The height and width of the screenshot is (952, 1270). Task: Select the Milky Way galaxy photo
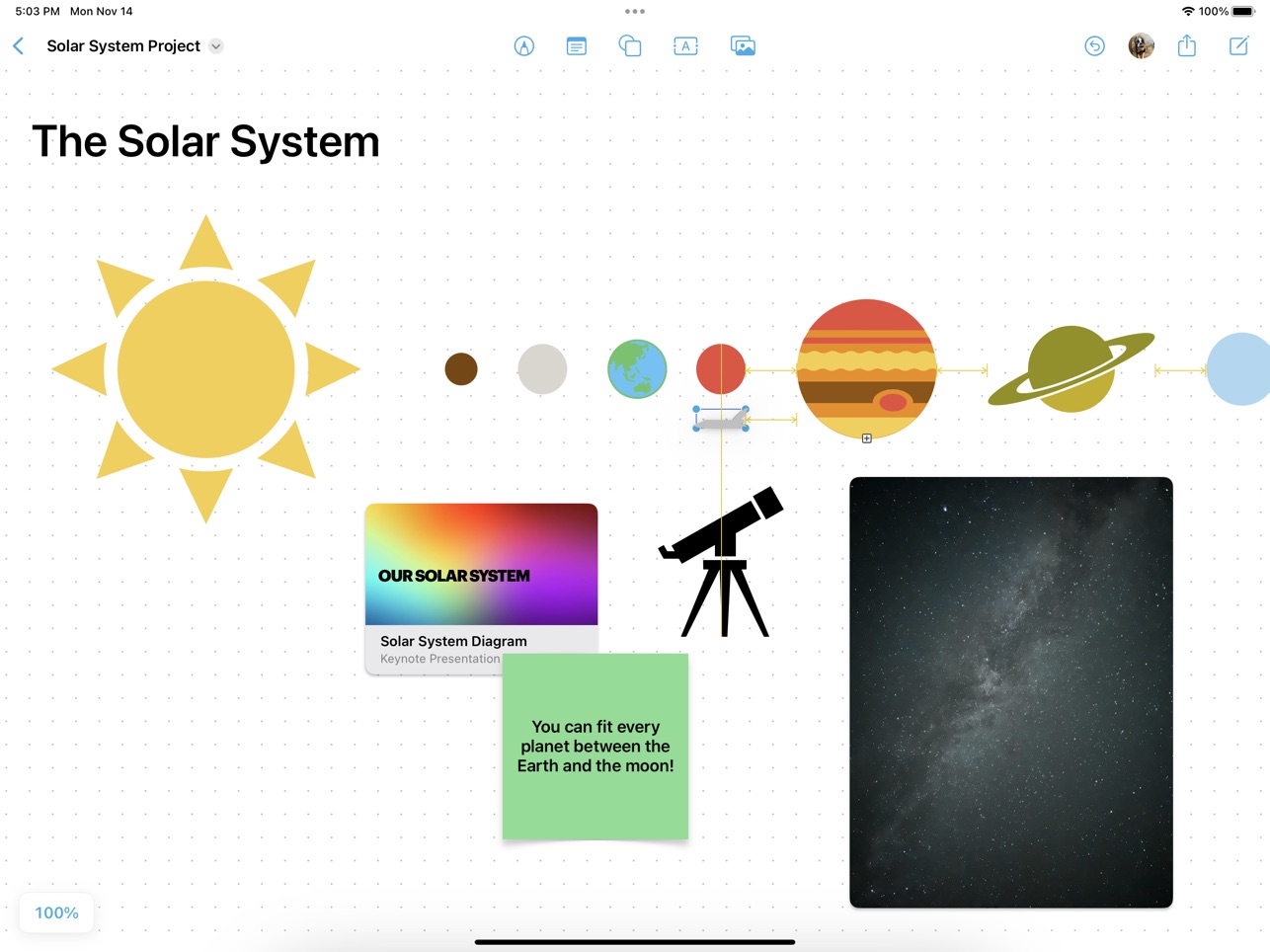point(1011,691)
